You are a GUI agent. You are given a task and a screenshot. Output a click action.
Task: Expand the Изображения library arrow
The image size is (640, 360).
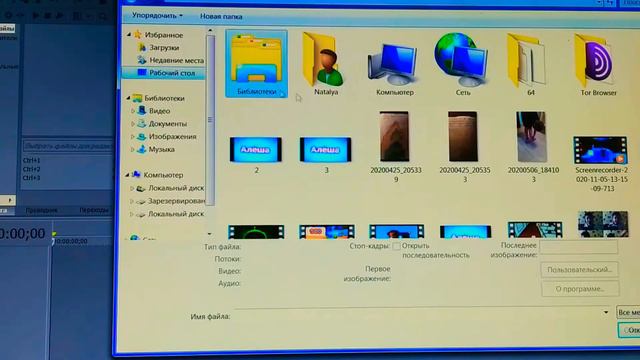[x=133, y=137]
